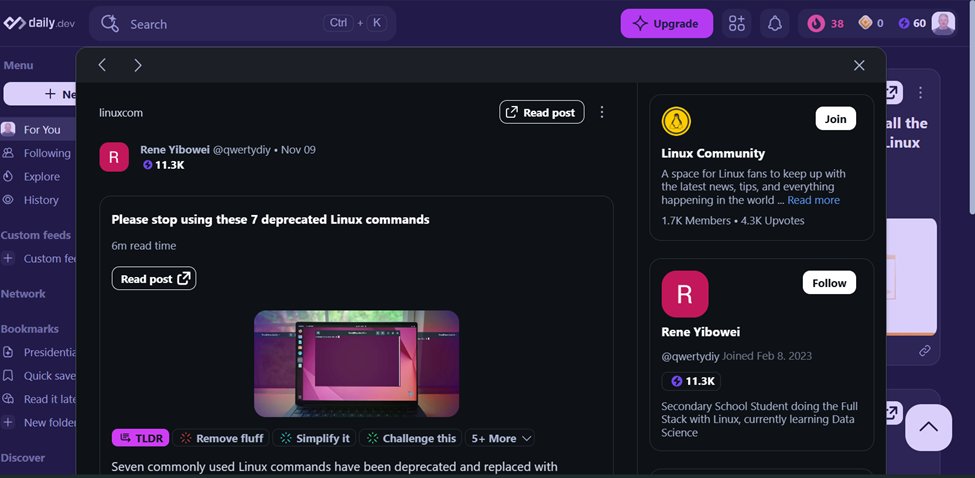Expand the 5+ More dropdown

(x=500, y=438)
